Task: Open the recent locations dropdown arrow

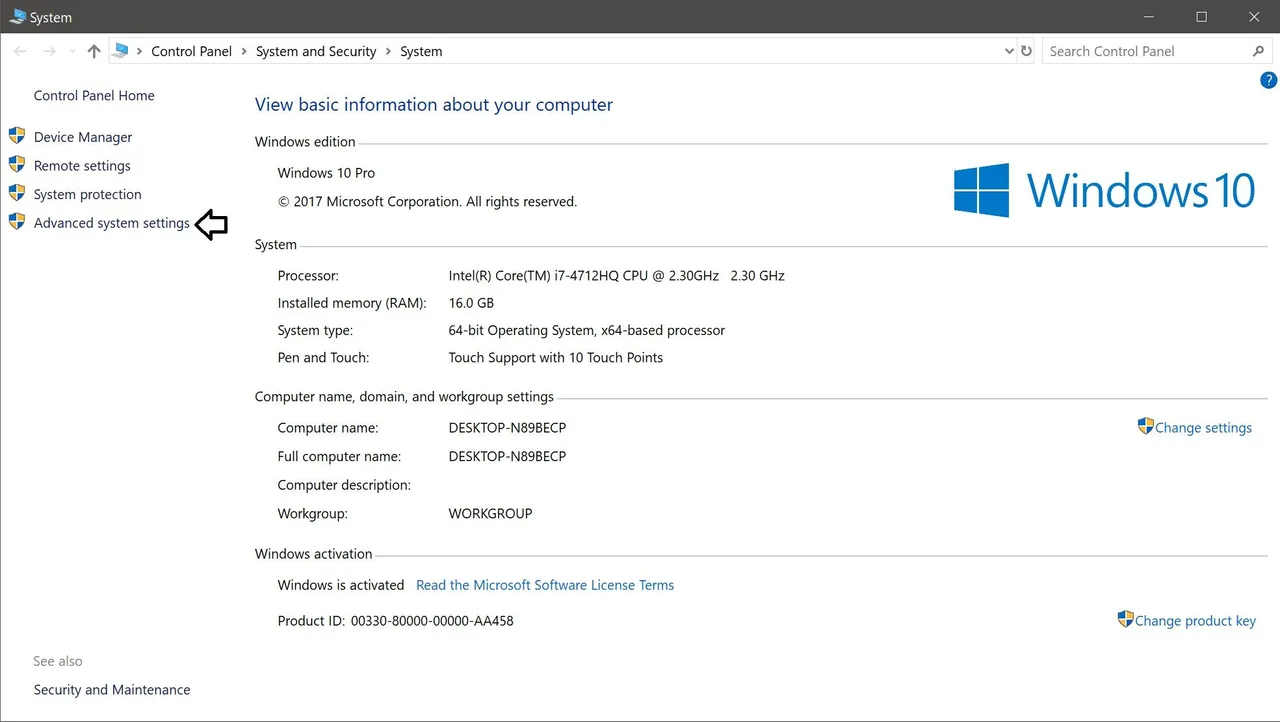Action: point(72,52)
